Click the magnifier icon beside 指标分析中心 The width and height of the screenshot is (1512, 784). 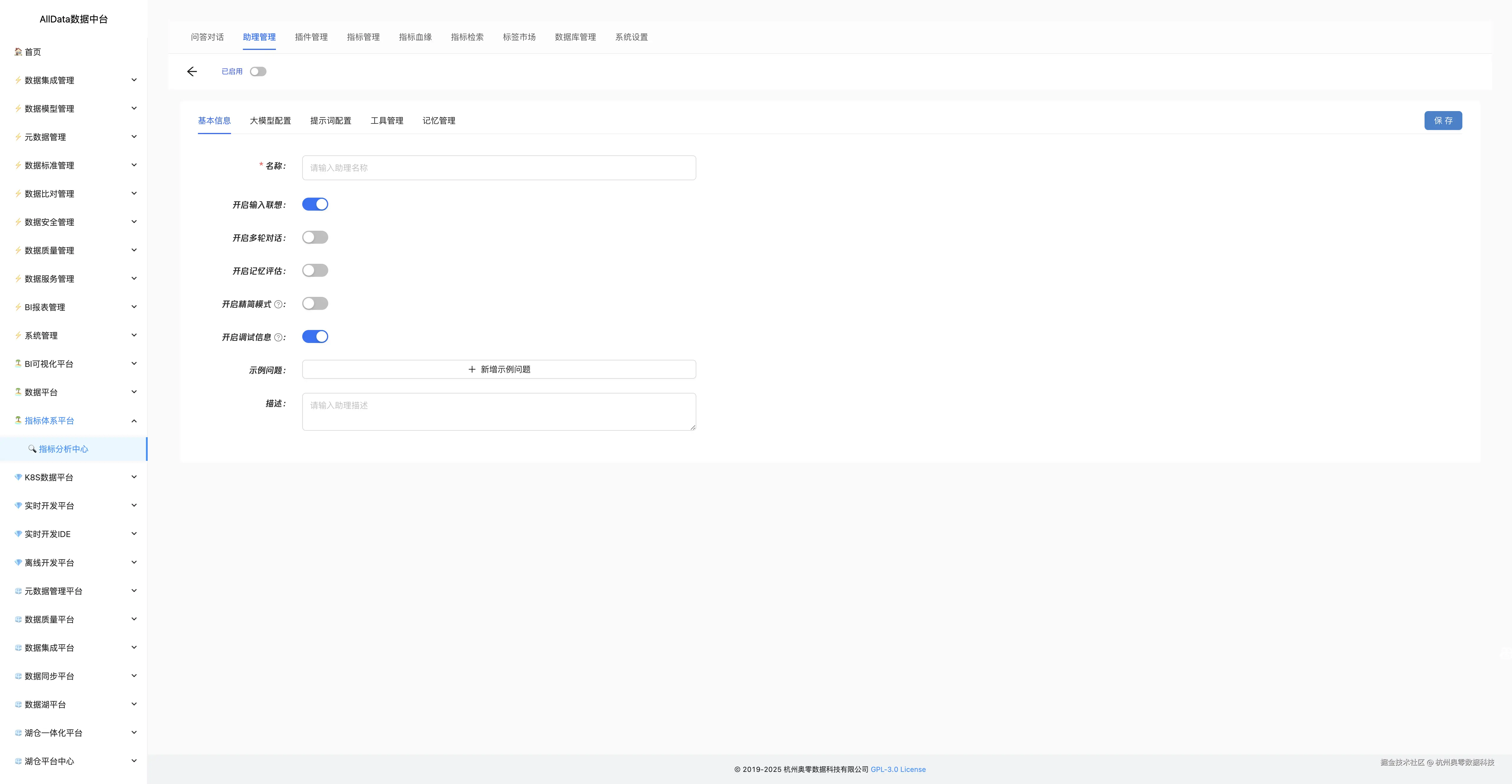tap(32, 449)
